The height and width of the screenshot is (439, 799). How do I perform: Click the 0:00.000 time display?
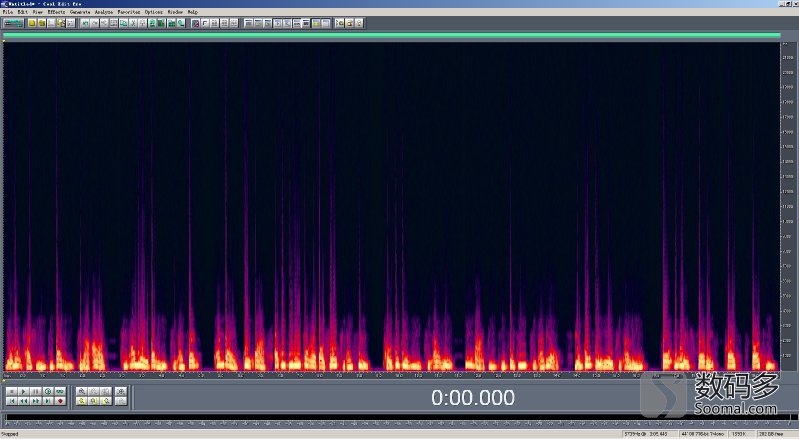(473, 398)
